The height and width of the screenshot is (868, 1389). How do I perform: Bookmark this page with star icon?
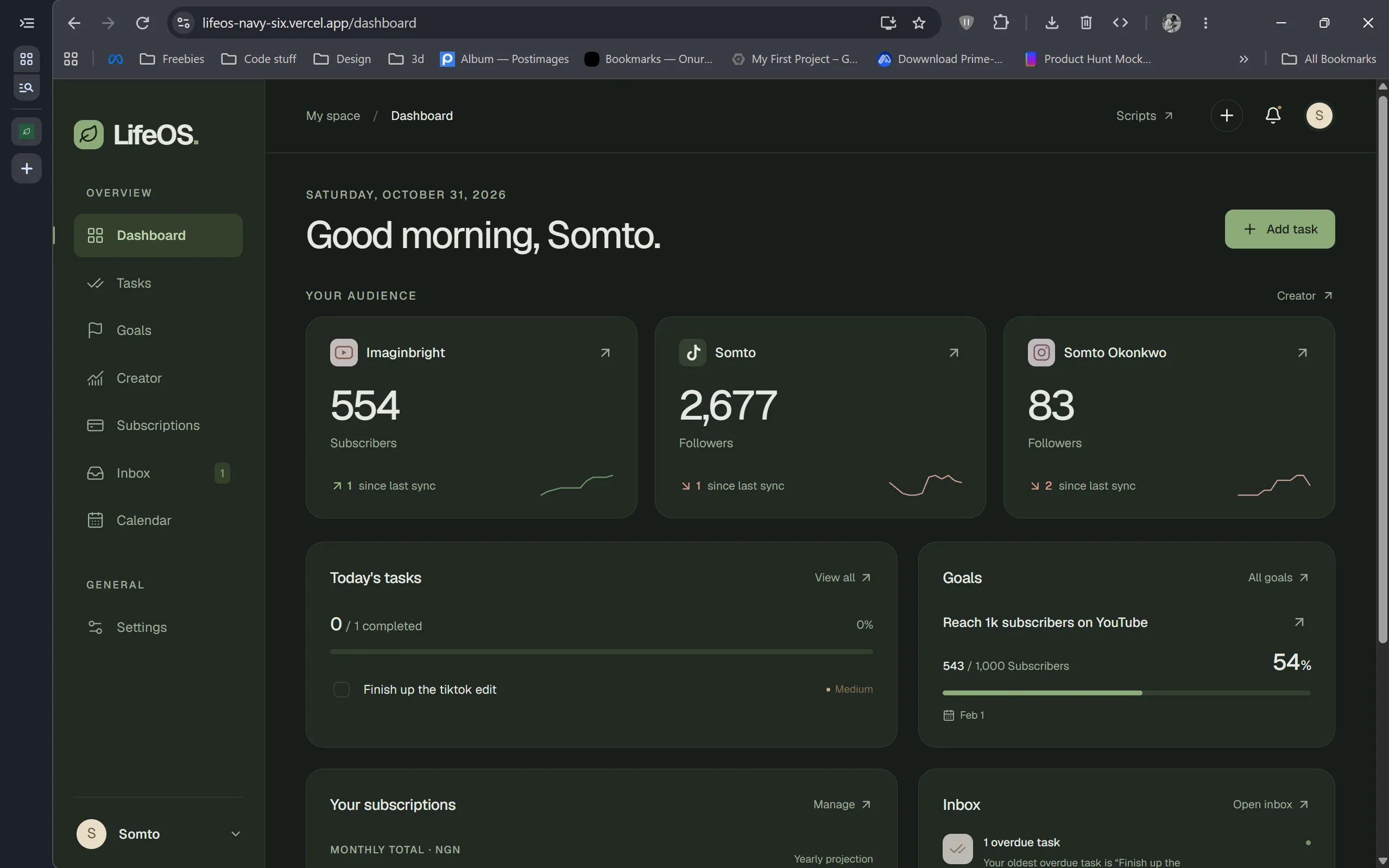tap(919, 23)
